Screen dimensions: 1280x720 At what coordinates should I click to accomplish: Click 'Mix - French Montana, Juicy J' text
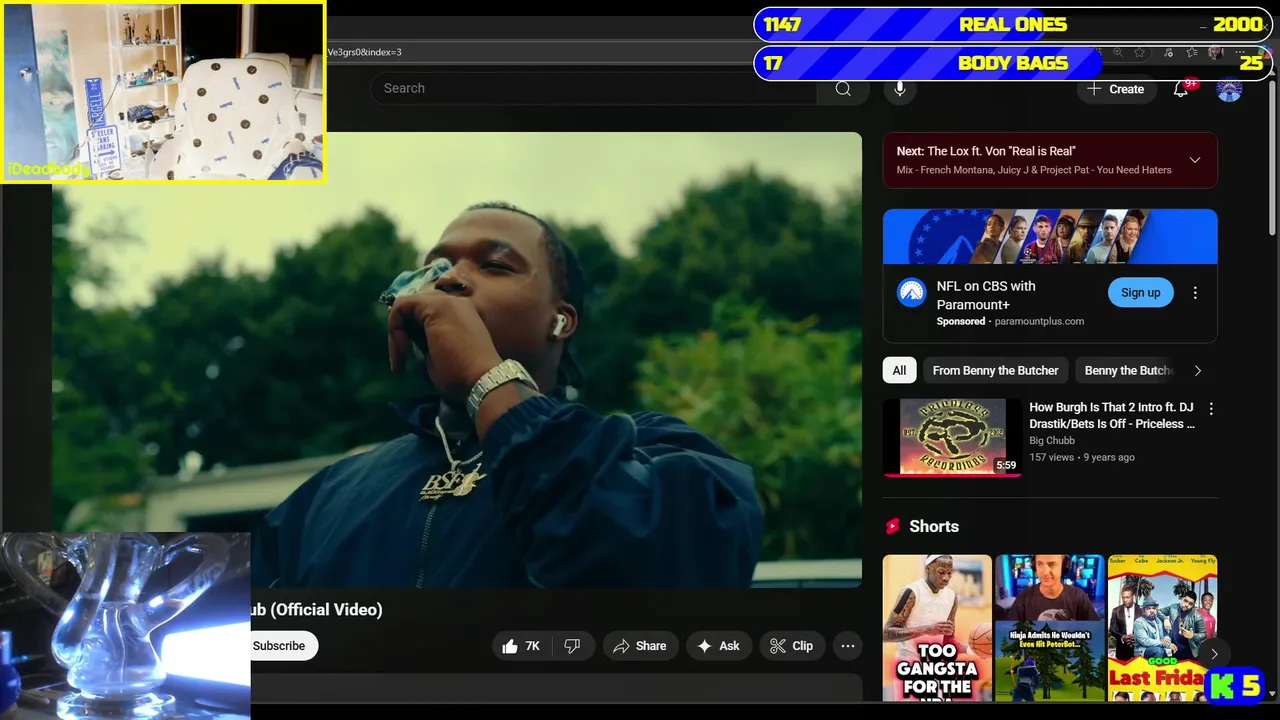1034,170
